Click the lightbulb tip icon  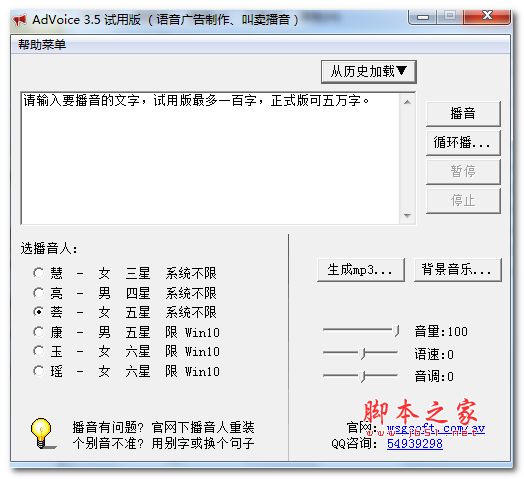(42, 433)
